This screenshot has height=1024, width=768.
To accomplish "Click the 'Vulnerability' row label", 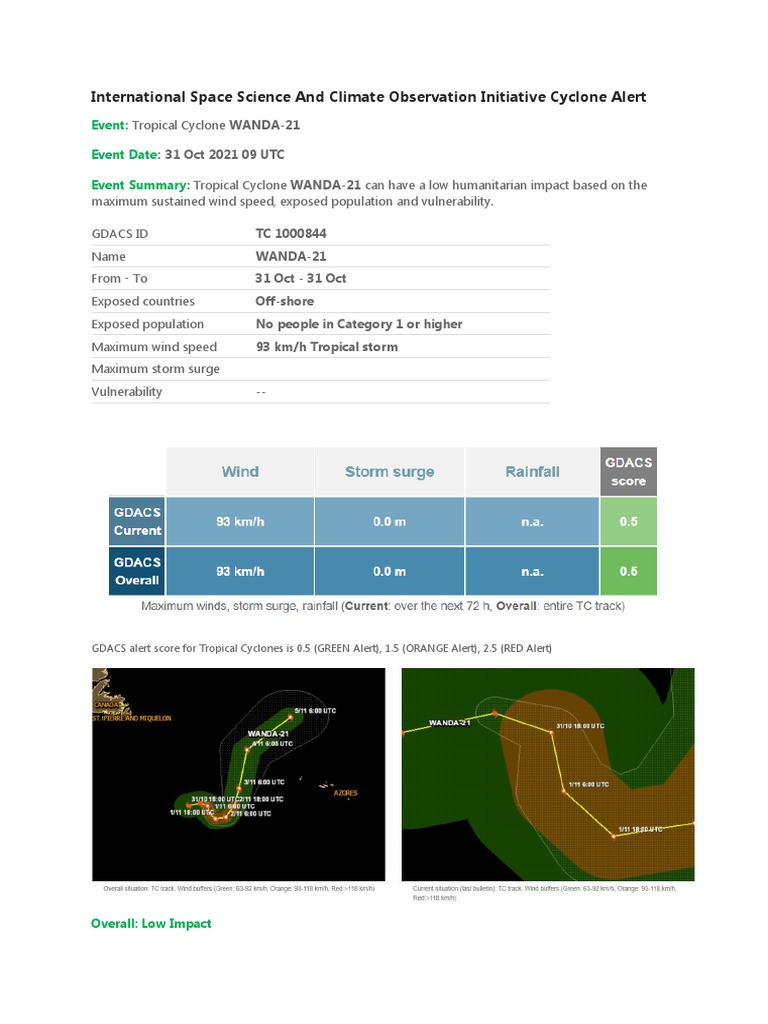I will (127, 392).
